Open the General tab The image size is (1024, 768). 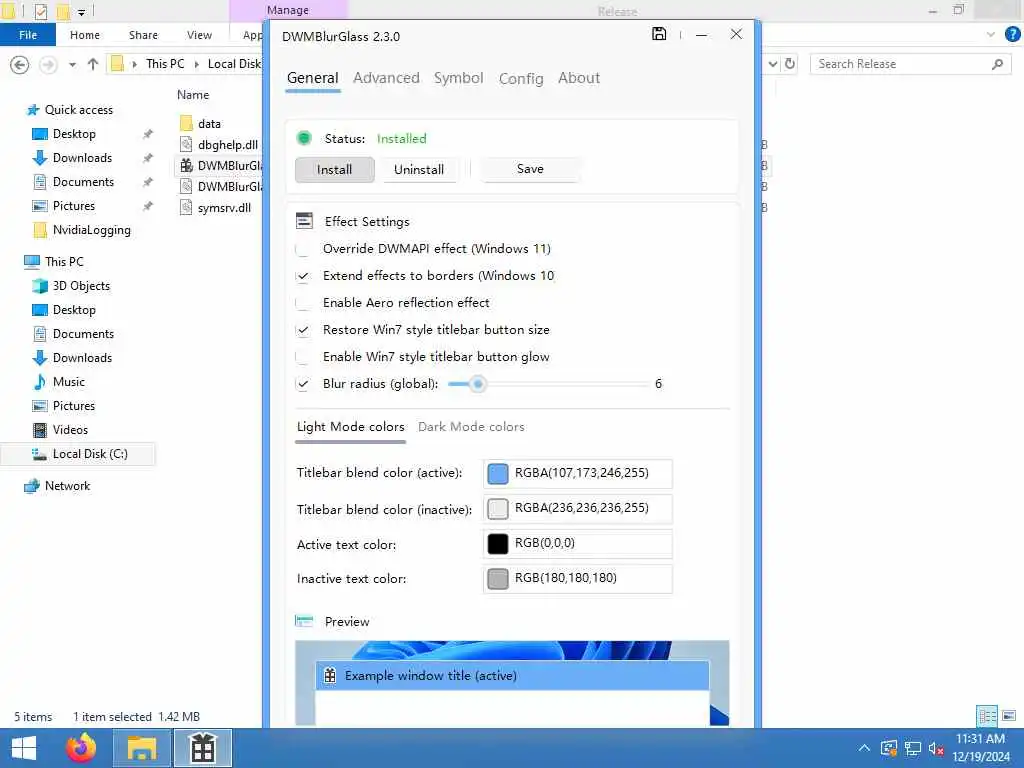[312, 78]
